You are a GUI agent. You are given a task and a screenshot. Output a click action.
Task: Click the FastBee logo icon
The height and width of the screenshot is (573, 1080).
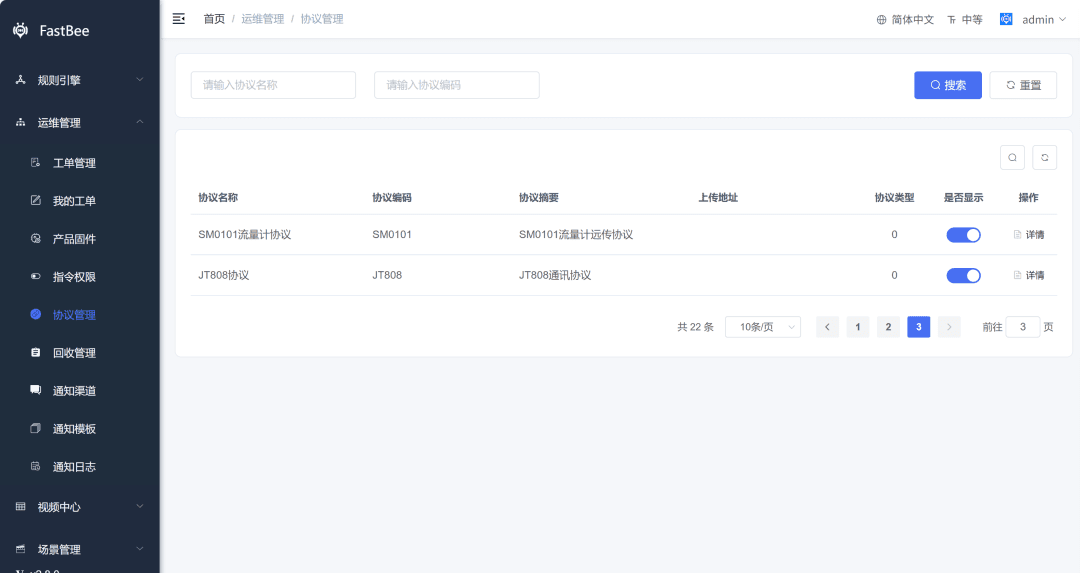[21, 30]
